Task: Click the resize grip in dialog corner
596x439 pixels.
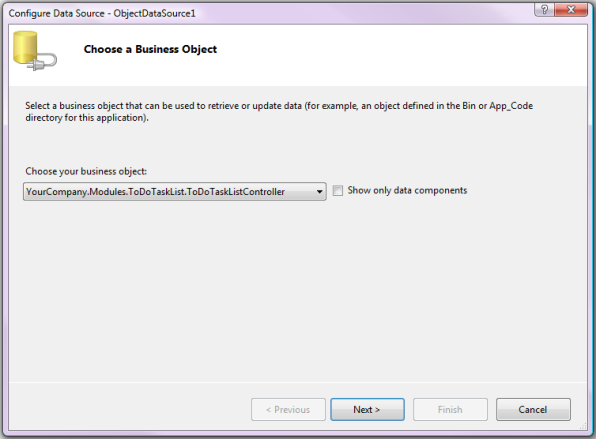Action: [583, 426]
